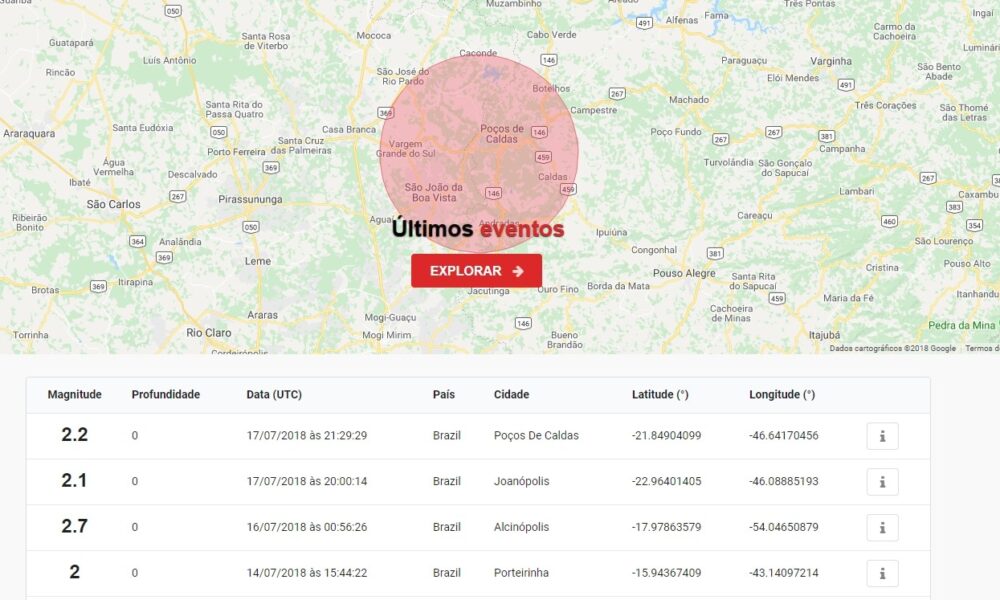This screenshot has height=600, width=1000.
Task: Click Machado label on map
Action: (689, 100)
